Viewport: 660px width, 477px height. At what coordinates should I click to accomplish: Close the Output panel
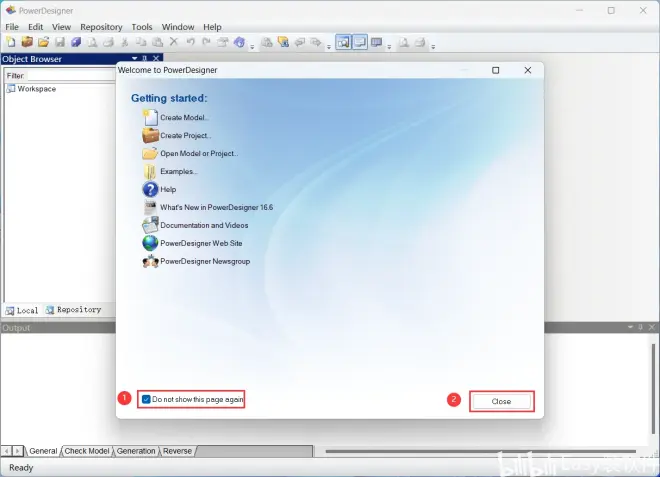[x=652, y=327]
